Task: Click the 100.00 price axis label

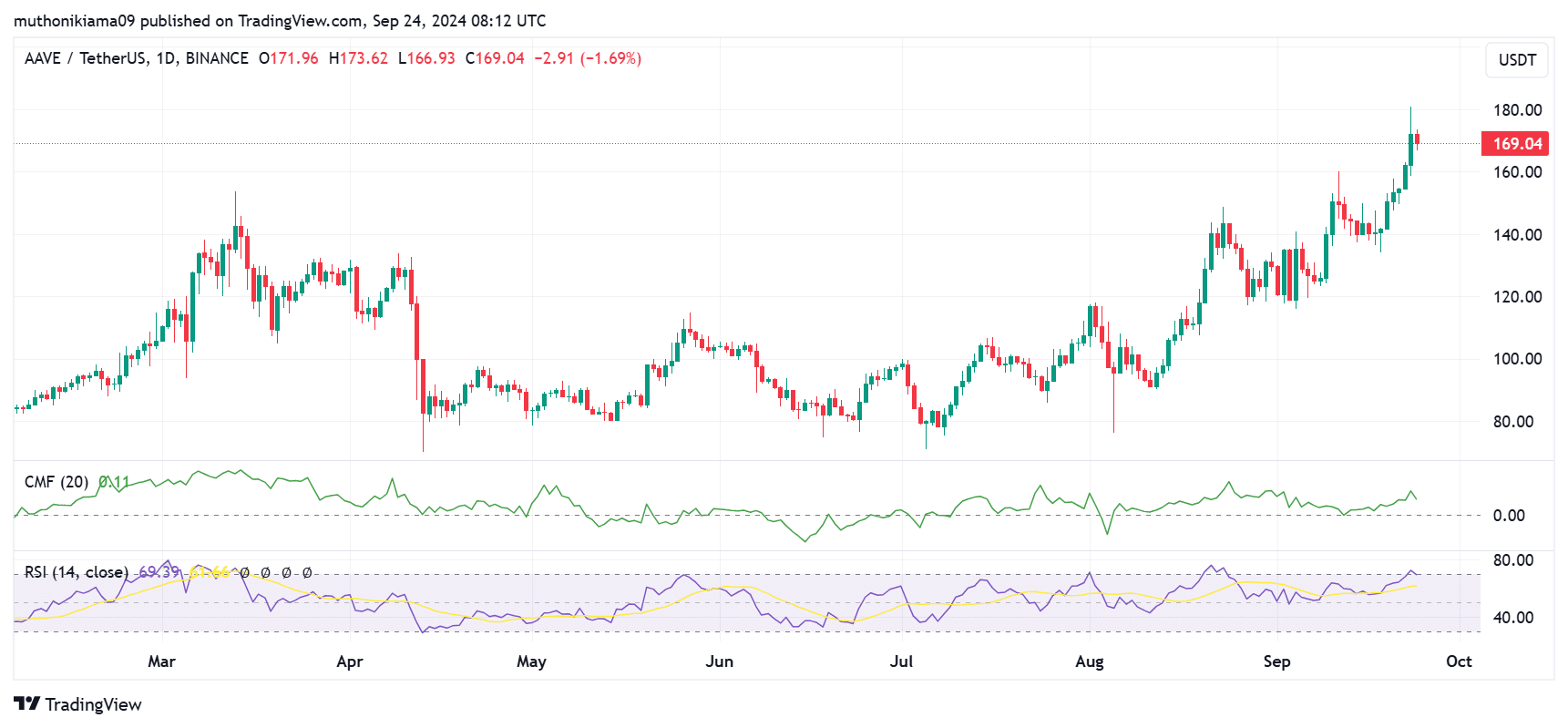Action: (x=1517, y=359)
